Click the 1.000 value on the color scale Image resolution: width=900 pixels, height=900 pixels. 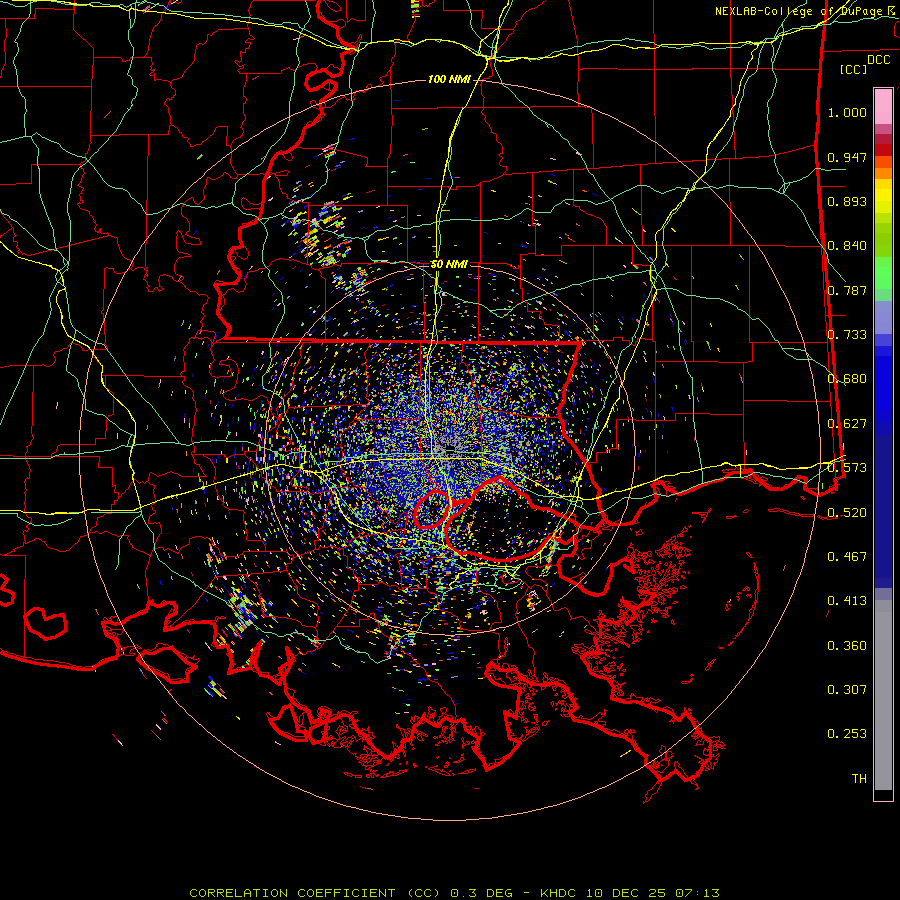[x=847, y=112]
